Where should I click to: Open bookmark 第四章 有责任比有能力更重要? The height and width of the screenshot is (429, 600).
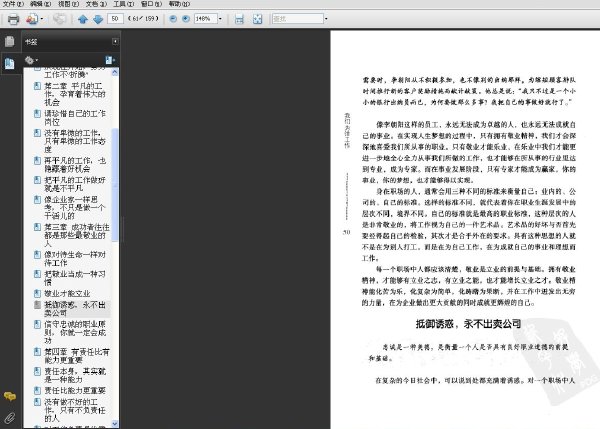tap(77, 356)
